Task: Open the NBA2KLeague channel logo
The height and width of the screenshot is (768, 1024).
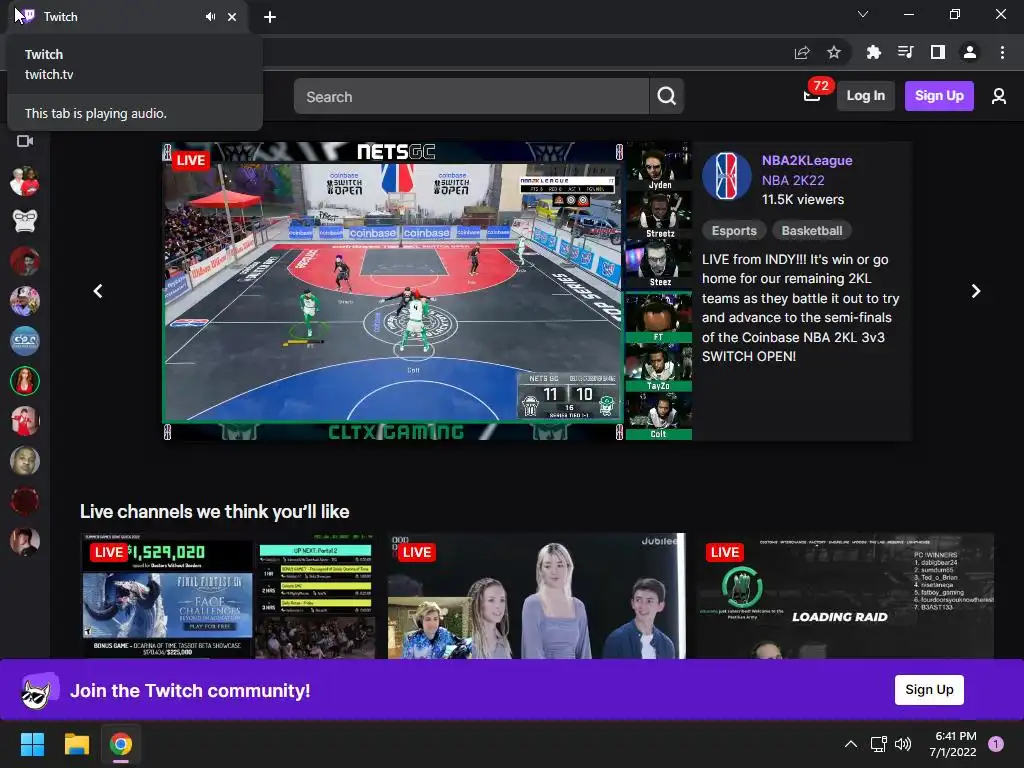Action: (x=727, y=176)
